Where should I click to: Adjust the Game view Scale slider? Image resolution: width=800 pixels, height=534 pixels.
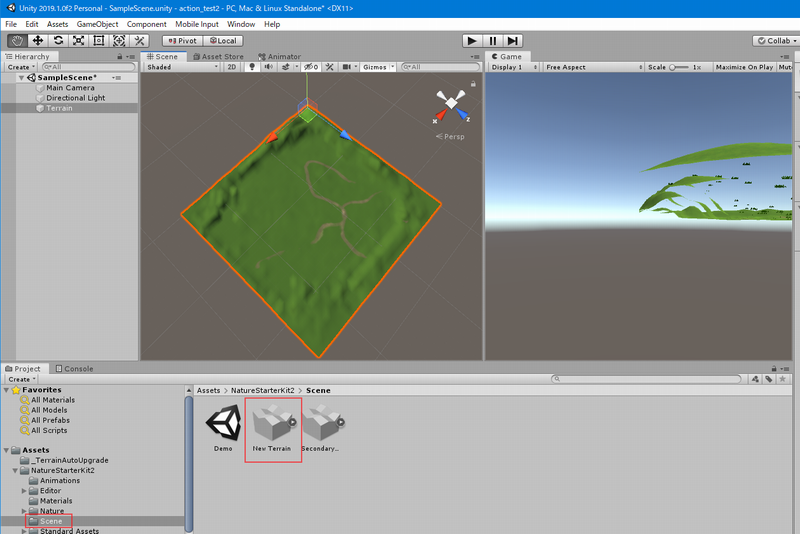680,67
